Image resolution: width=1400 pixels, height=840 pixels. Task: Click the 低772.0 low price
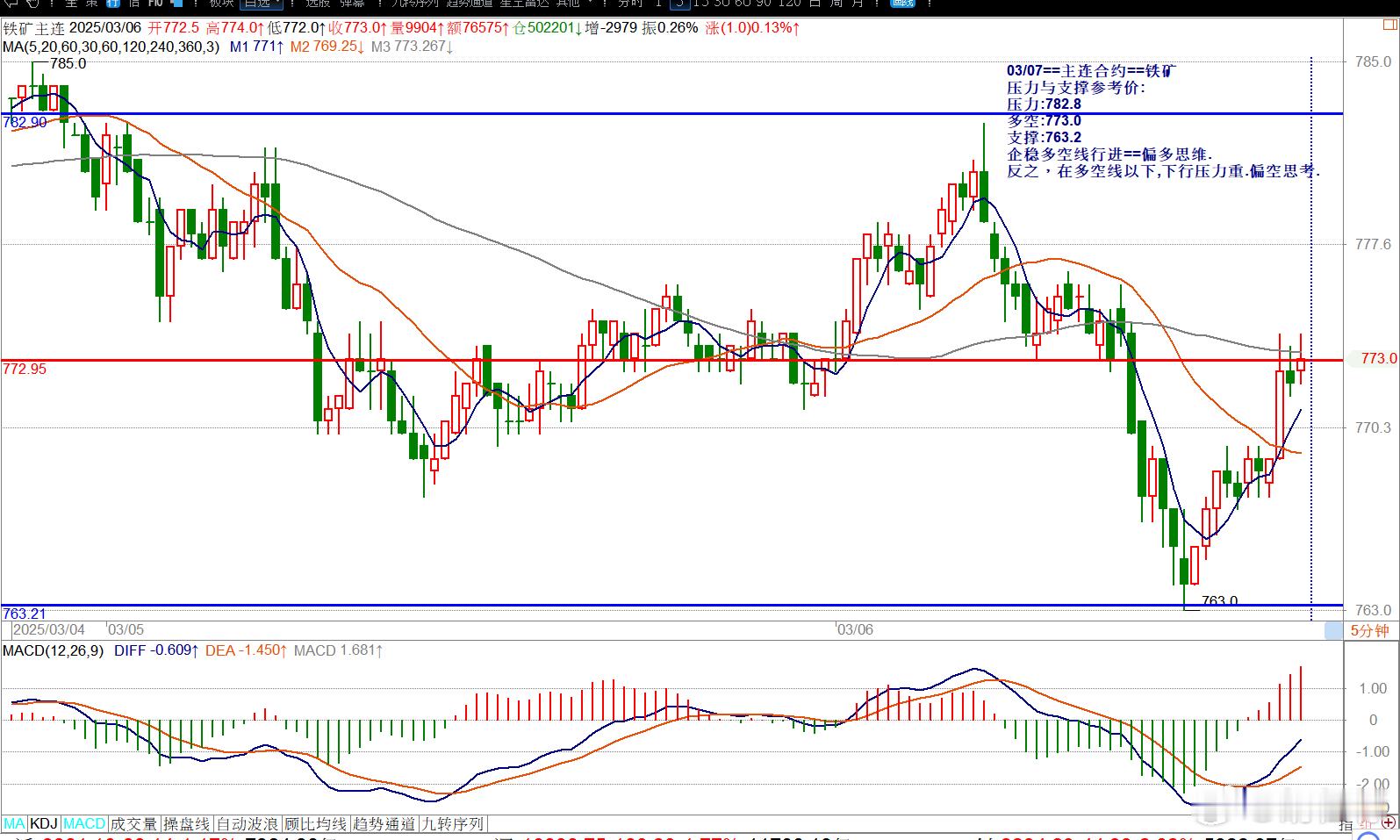[x=297, y=28]
